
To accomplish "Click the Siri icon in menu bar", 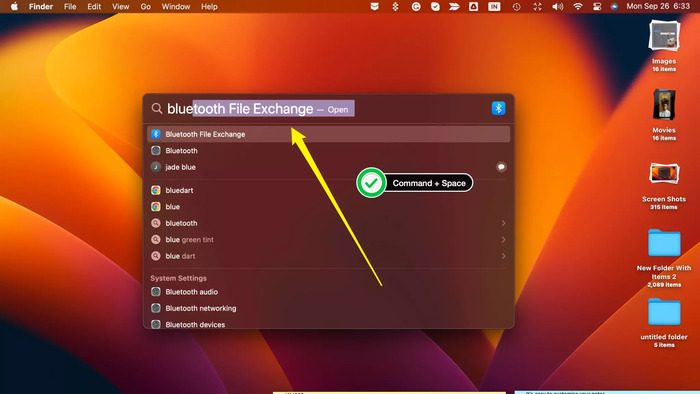I will click(x=614, y=7).
